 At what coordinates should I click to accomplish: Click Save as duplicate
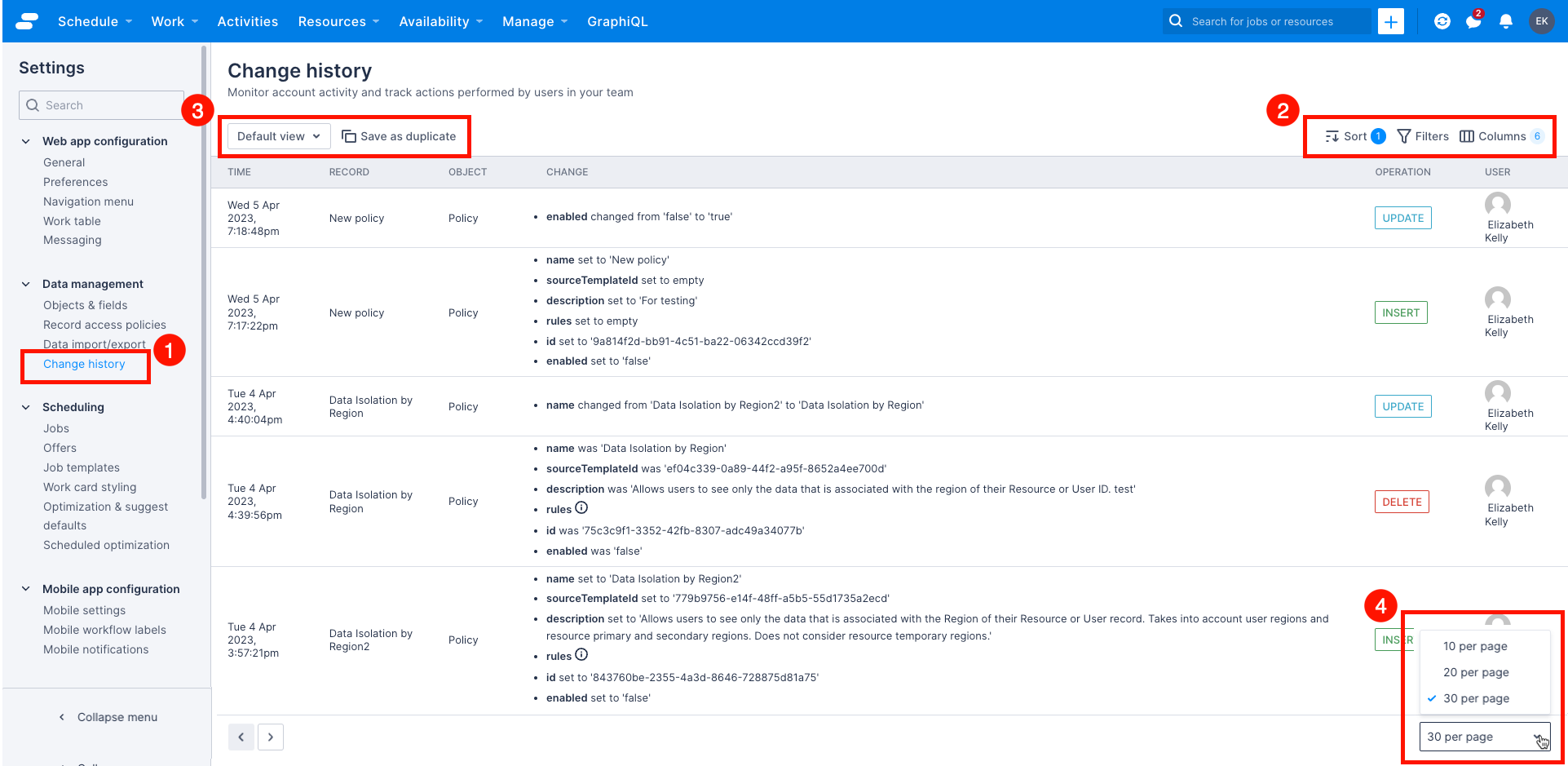(x=400, y=136)
